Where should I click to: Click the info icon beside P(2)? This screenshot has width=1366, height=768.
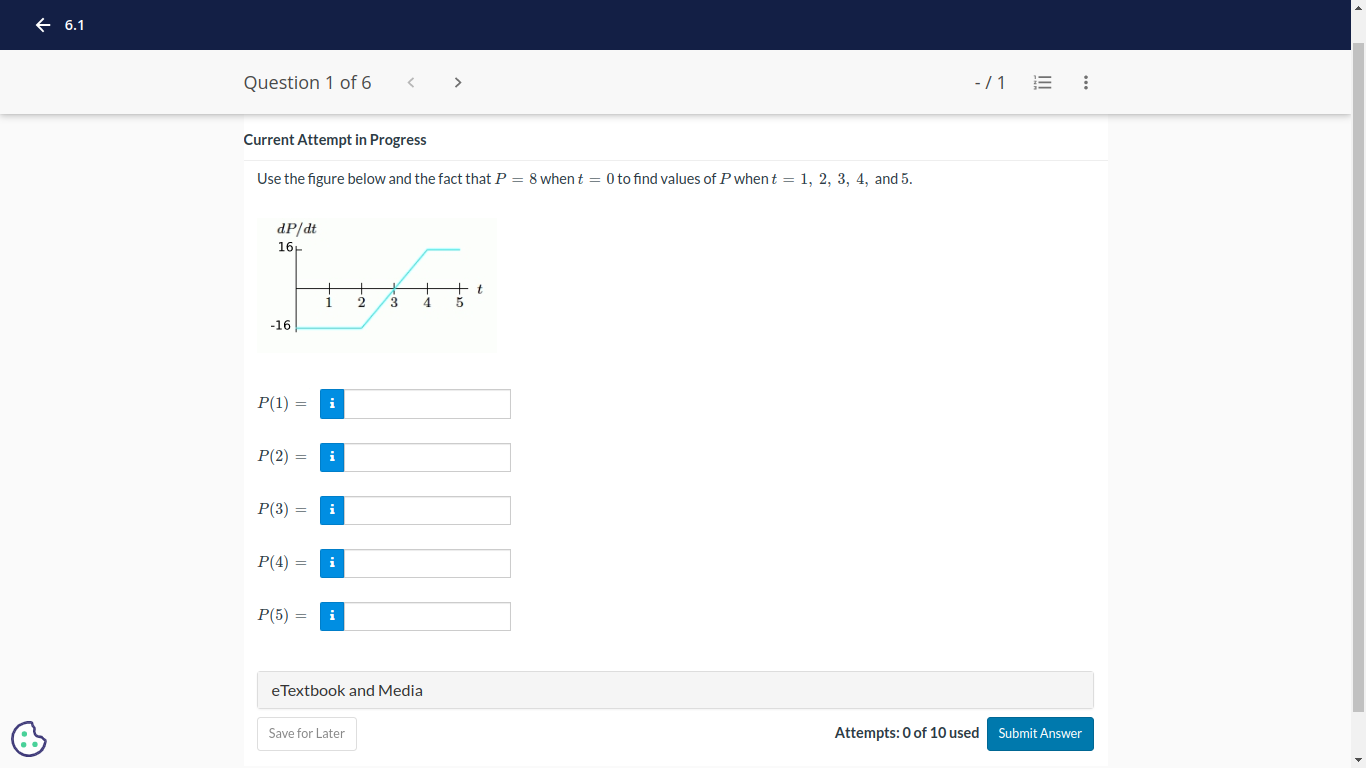pyautogui.click(x=332, y=457)
